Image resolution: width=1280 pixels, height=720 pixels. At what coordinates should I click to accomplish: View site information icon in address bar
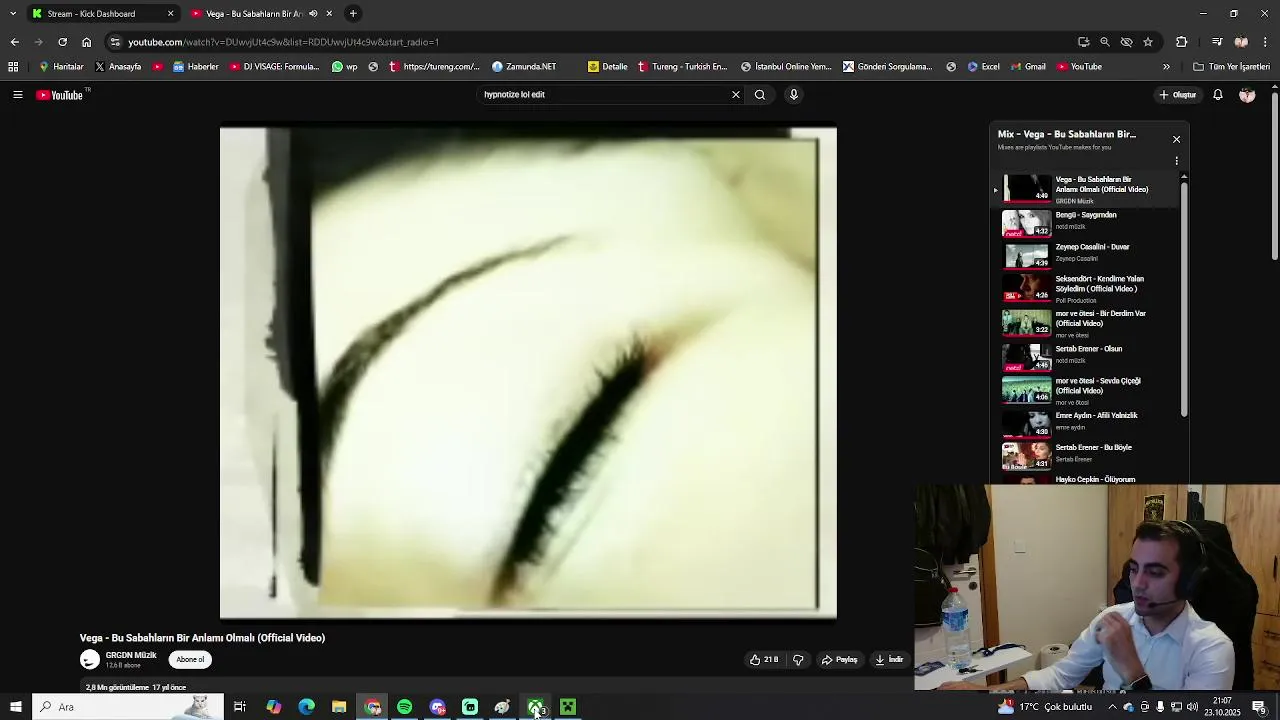[115, 42]
